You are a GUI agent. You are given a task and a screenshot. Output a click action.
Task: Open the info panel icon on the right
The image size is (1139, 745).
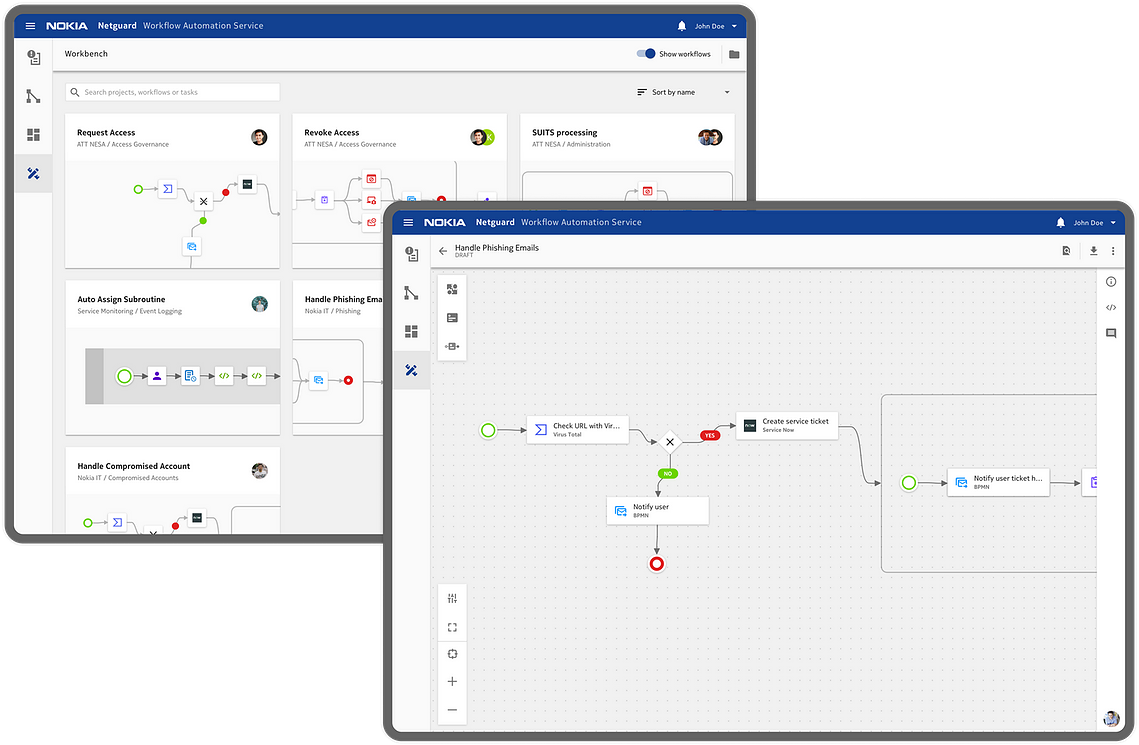[x=1111, y=282]
